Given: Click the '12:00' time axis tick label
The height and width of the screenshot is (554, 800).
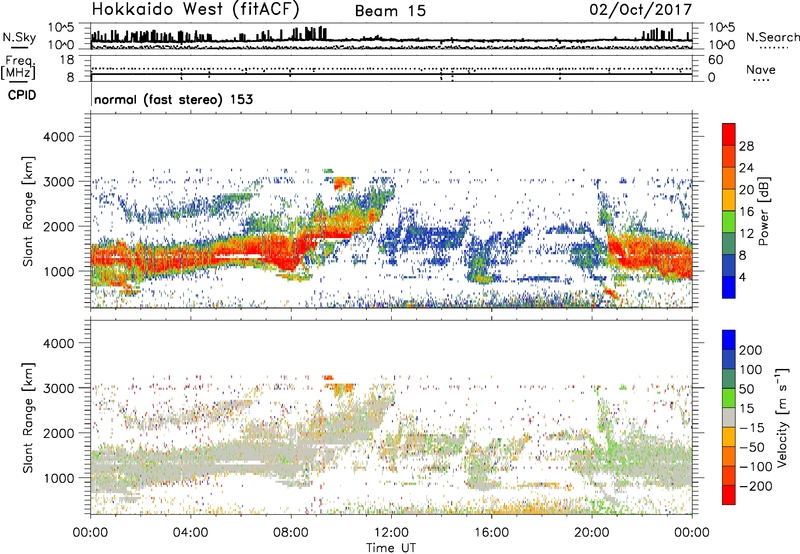Looking at the screenshot, I should click(x=391, y=533).
